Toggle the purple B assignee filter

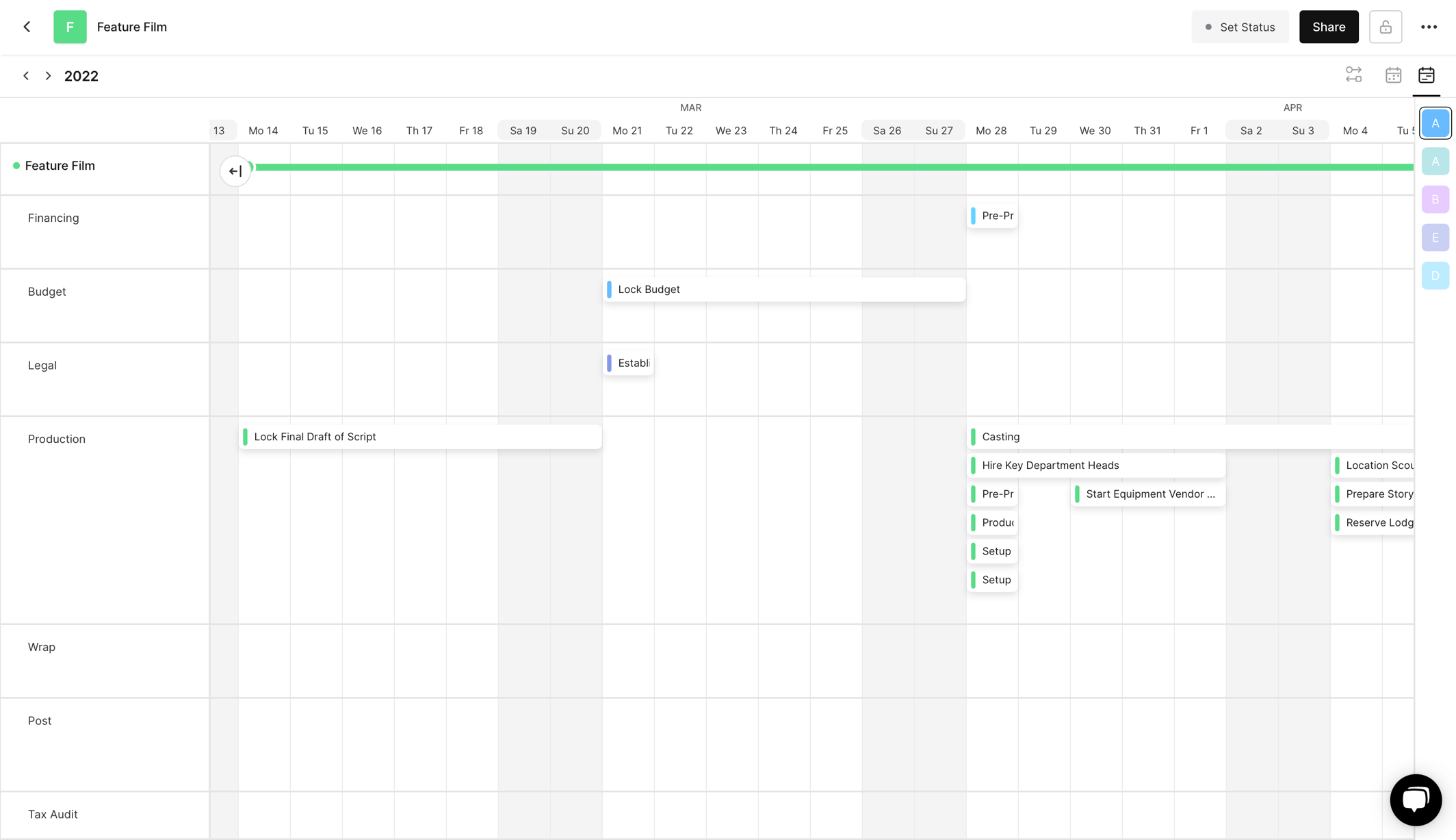pyautogui.click(x=1435, y=199)
